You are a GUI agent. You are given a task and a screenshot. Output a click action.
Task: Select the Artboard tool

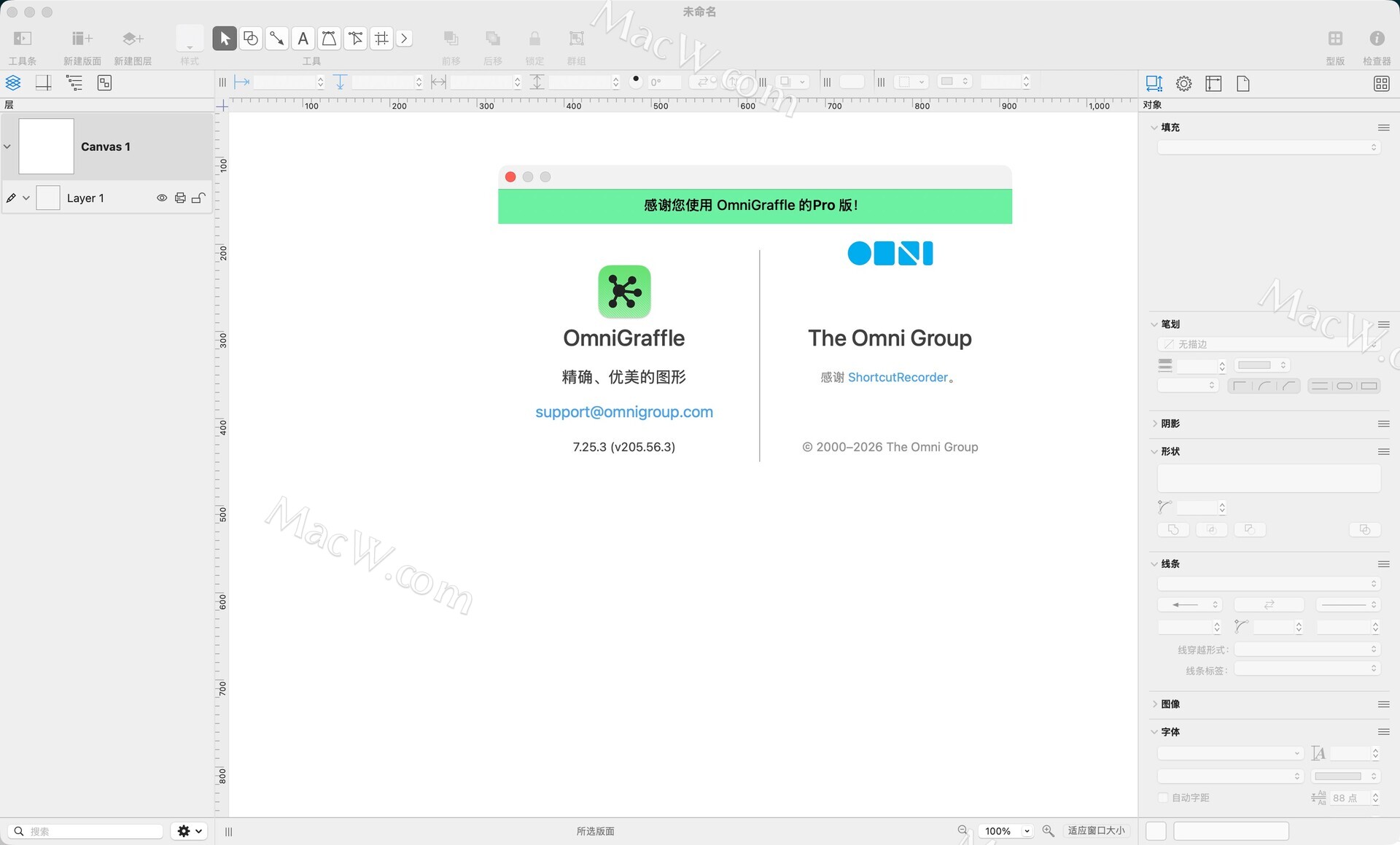[382, 39]
